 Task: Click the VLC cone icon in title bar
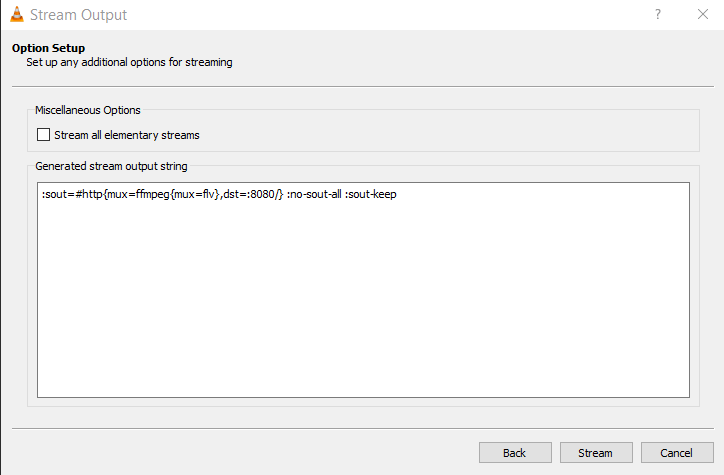17,14
